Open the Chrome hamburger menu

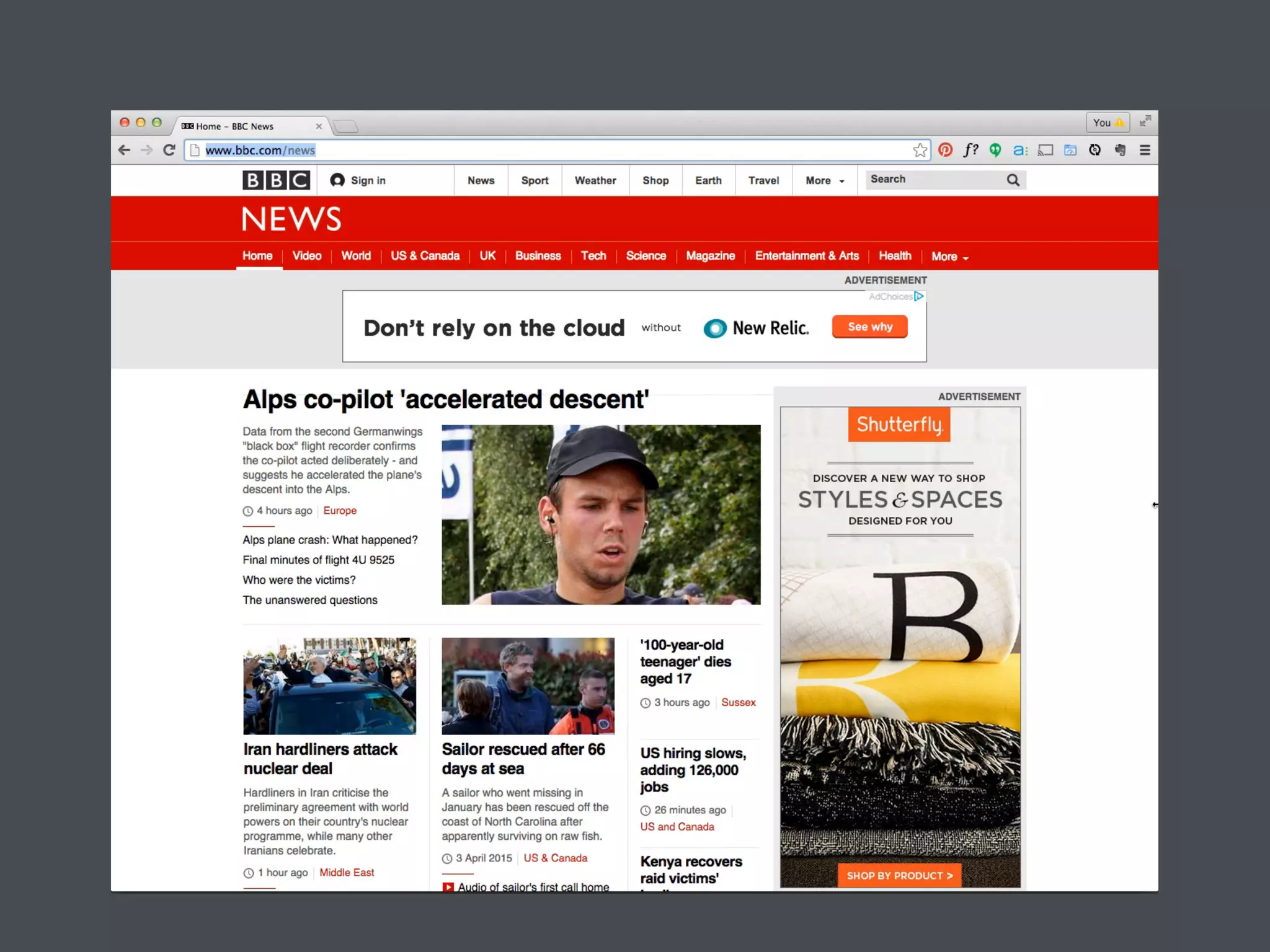pos(1145,150)
